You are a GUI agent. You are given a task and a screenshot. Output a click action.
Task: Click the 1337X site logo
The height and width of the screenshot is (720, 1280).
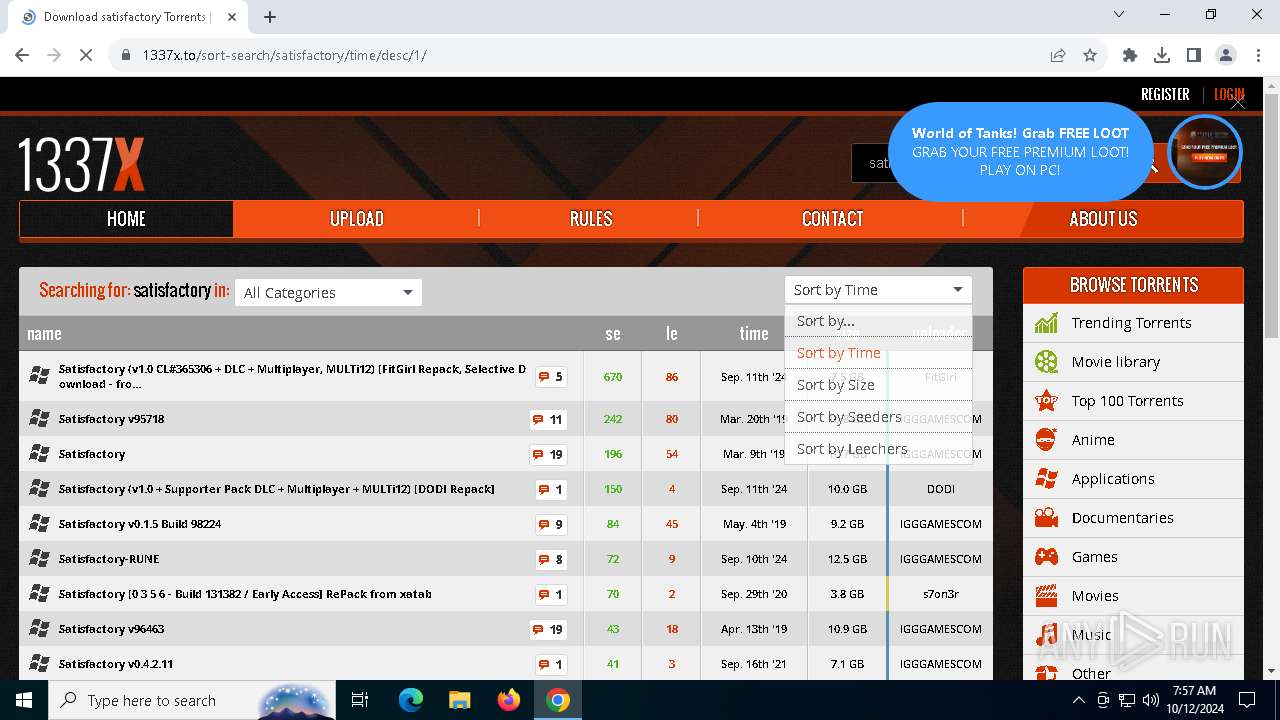(82, 165)
